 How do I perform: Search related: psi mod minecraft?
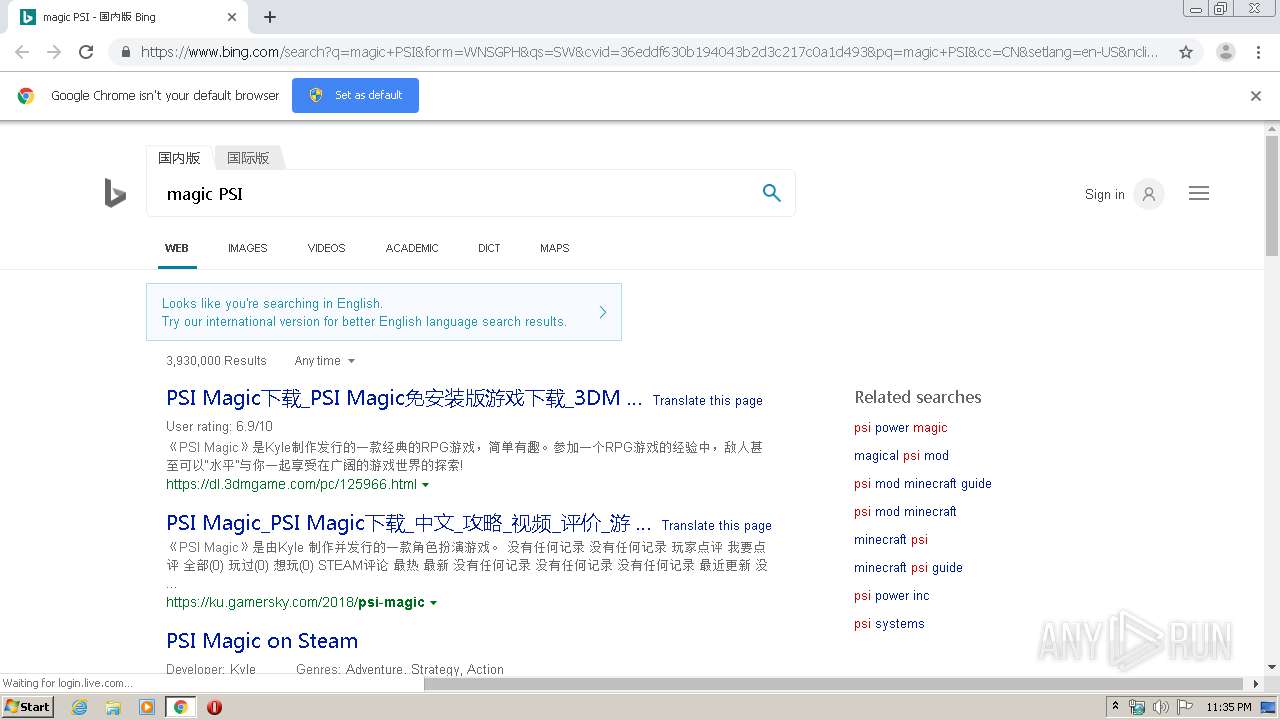905,511
